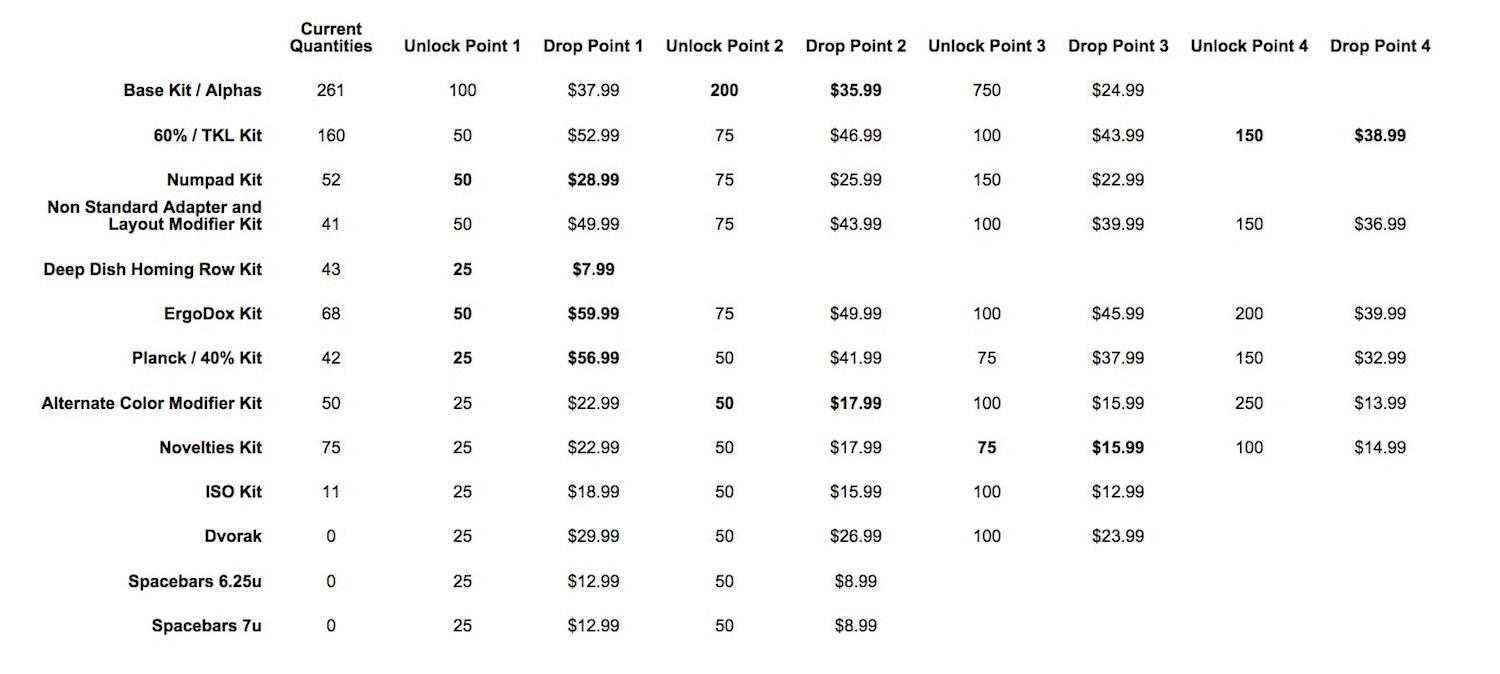Select the Novelties Kit row label

pos(210,447)
